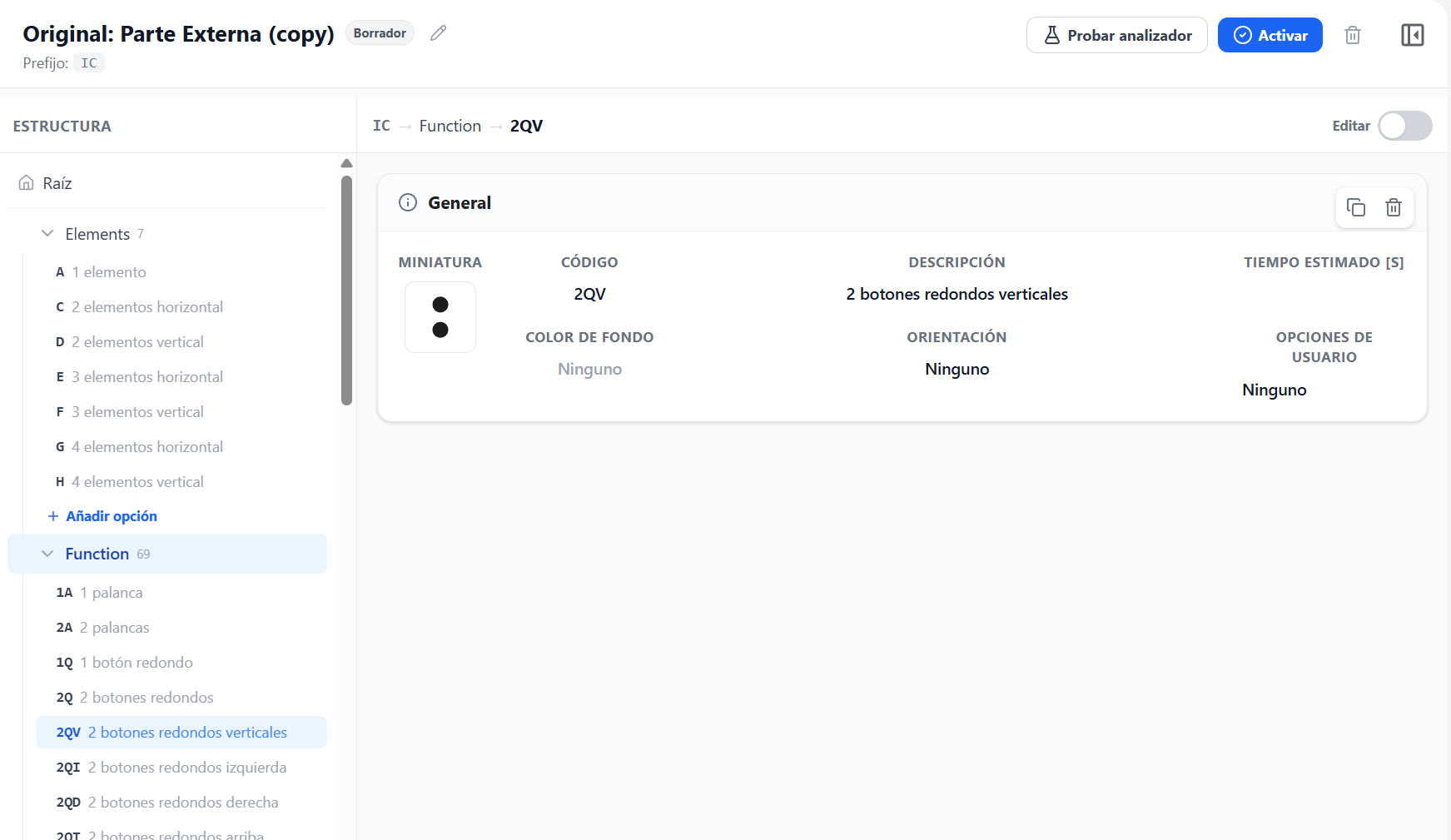Delete 2QV using the card's trash icon
The image size is (1451, 840).
pos(1394,207)
